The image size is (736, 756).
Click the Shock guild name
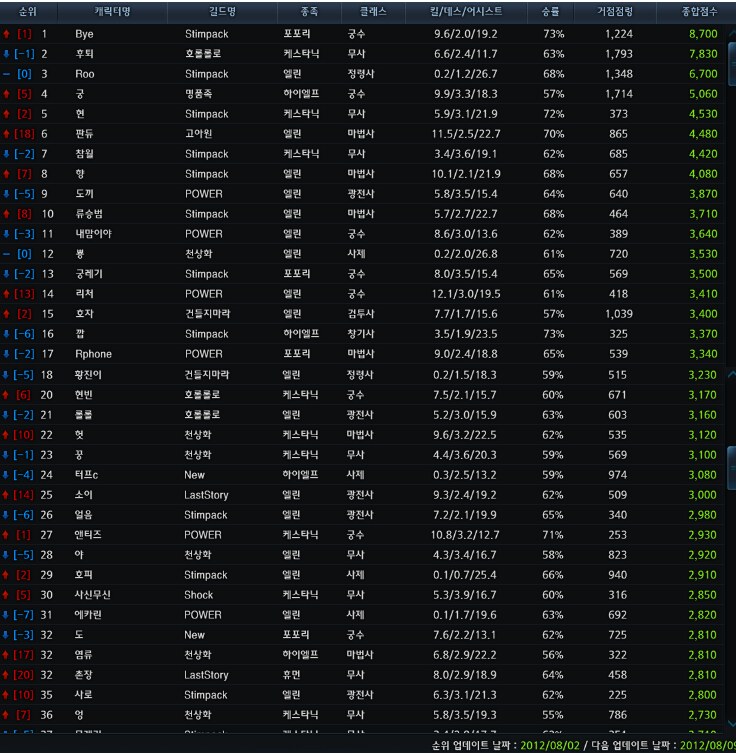coord(199,595)
